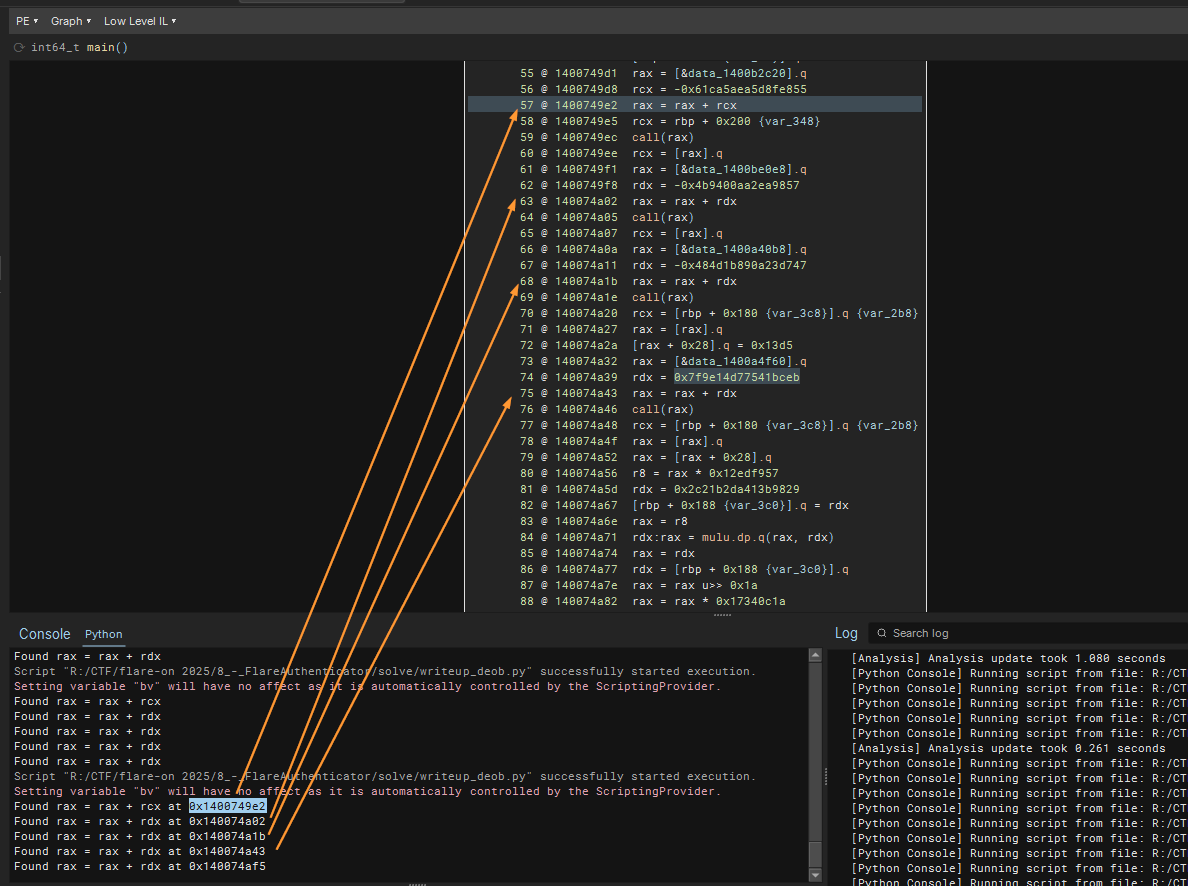Click the reanalyze icon beside int64_t main()
The height and width of the screenshot is (886, 1188).
tap(18, 47)
